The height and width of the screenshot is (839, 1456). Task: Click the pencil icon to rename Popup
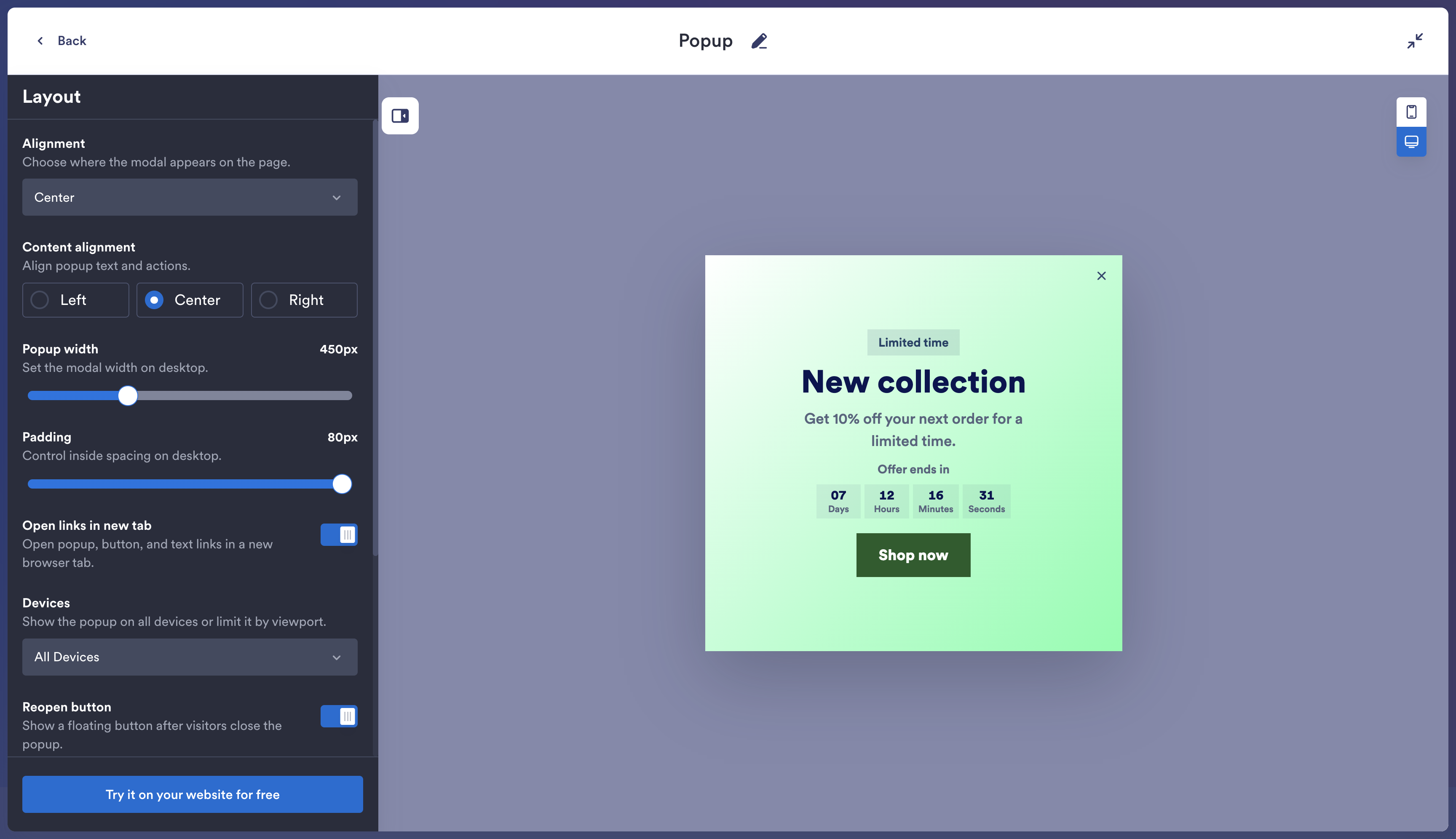tap(759, 41)
